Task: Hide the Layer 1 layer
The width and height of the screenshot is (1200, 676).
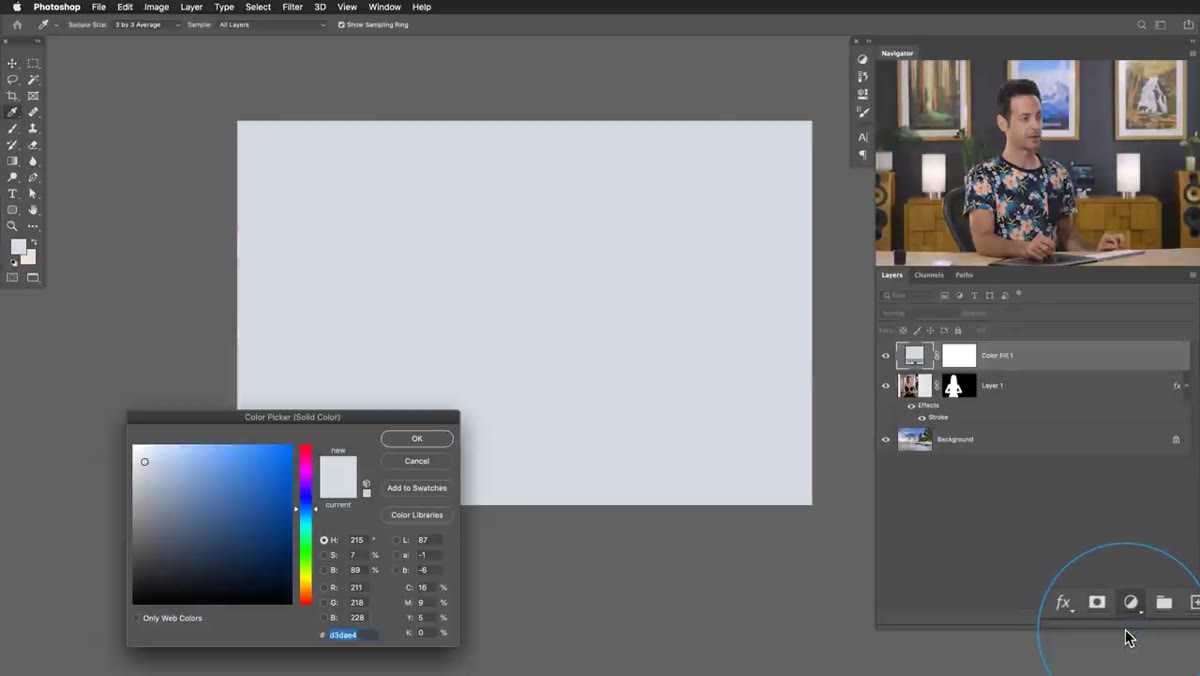Action: tap(885, 385)
